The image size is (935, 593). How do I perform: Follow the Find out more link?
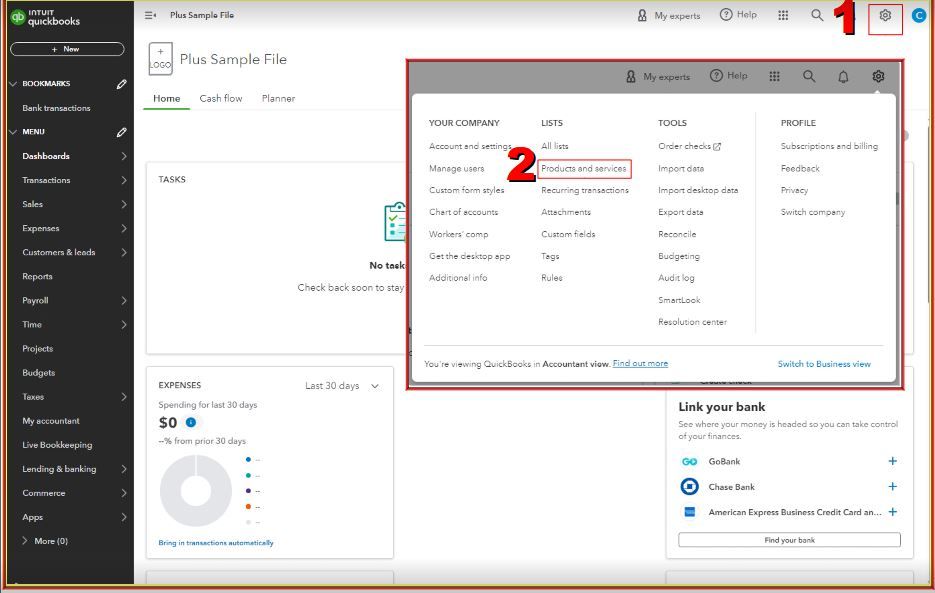(x=640, y=363)
